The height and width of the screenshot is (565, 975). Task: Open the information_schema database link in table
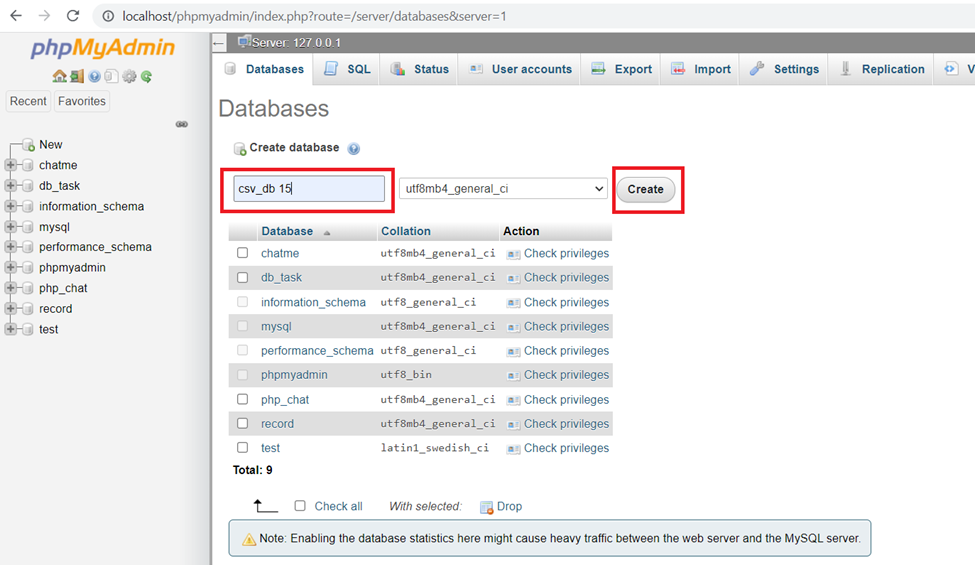(313, 302)
